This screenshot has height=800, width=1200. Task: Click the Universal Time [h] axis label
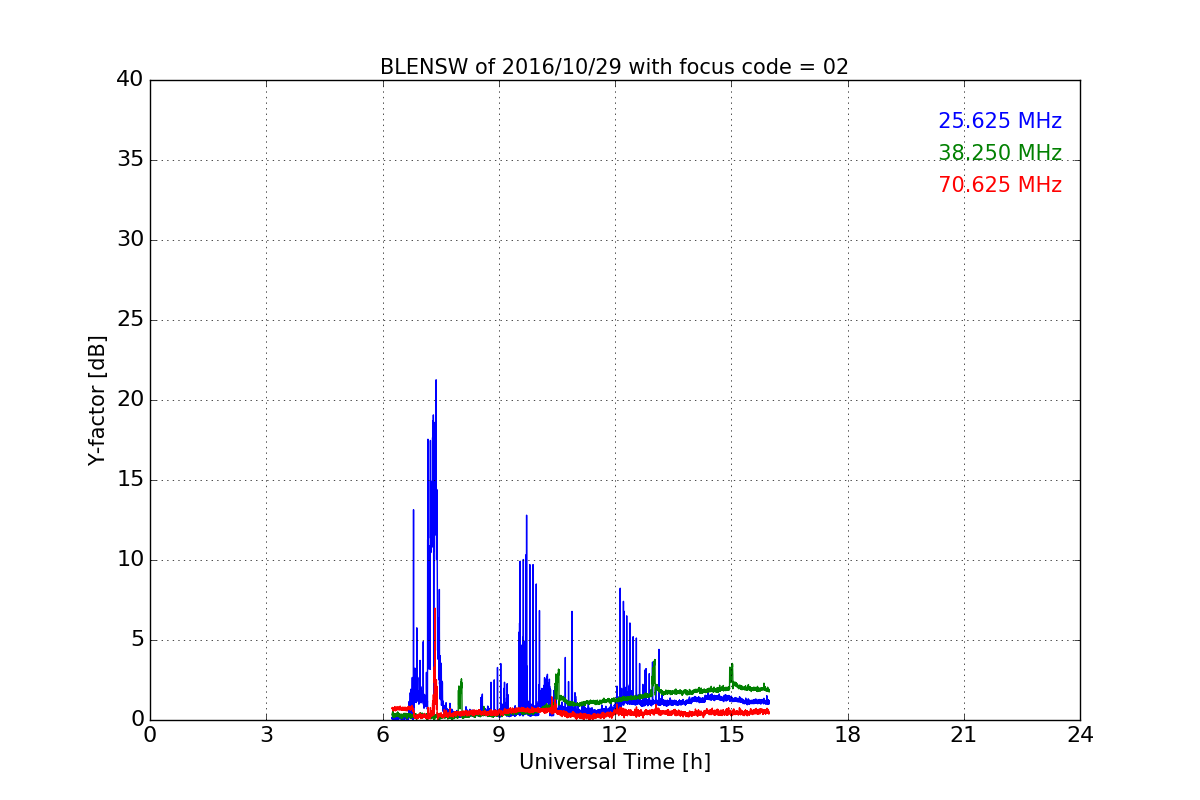point(614,762)
